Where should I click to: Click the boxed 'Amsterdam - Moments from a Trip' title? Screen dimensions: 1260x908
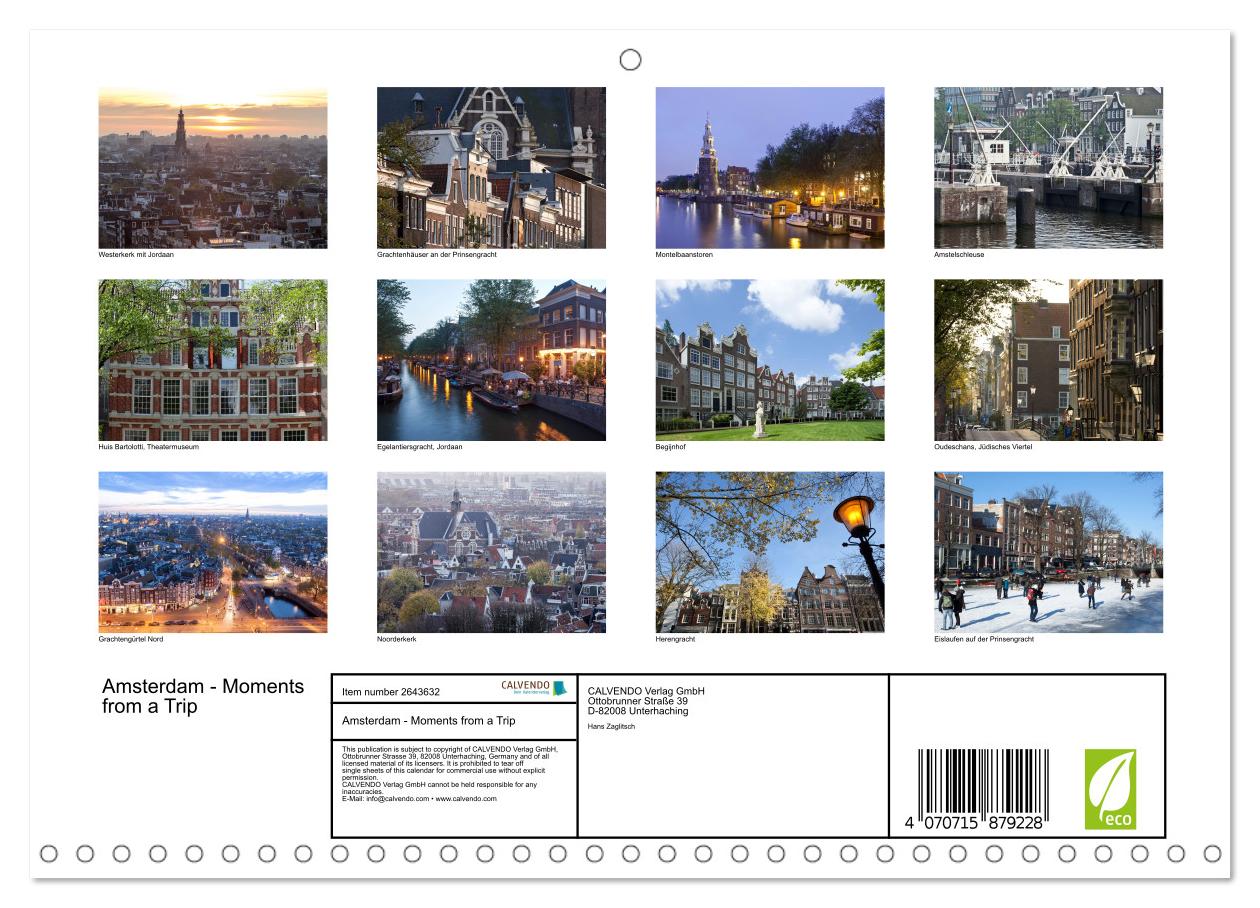coord(429,720)
